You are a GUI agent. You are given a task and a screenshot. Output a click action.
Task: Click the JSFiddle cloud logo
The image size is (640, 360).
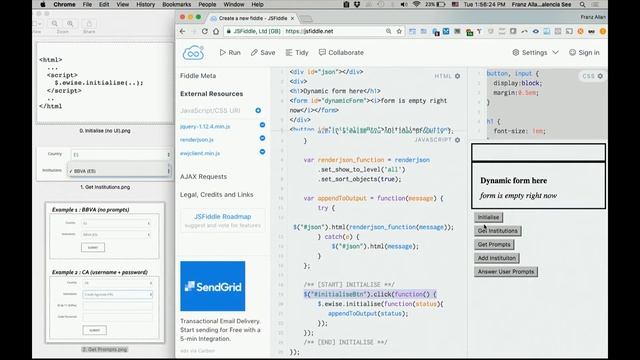click(x=193, y=53)
